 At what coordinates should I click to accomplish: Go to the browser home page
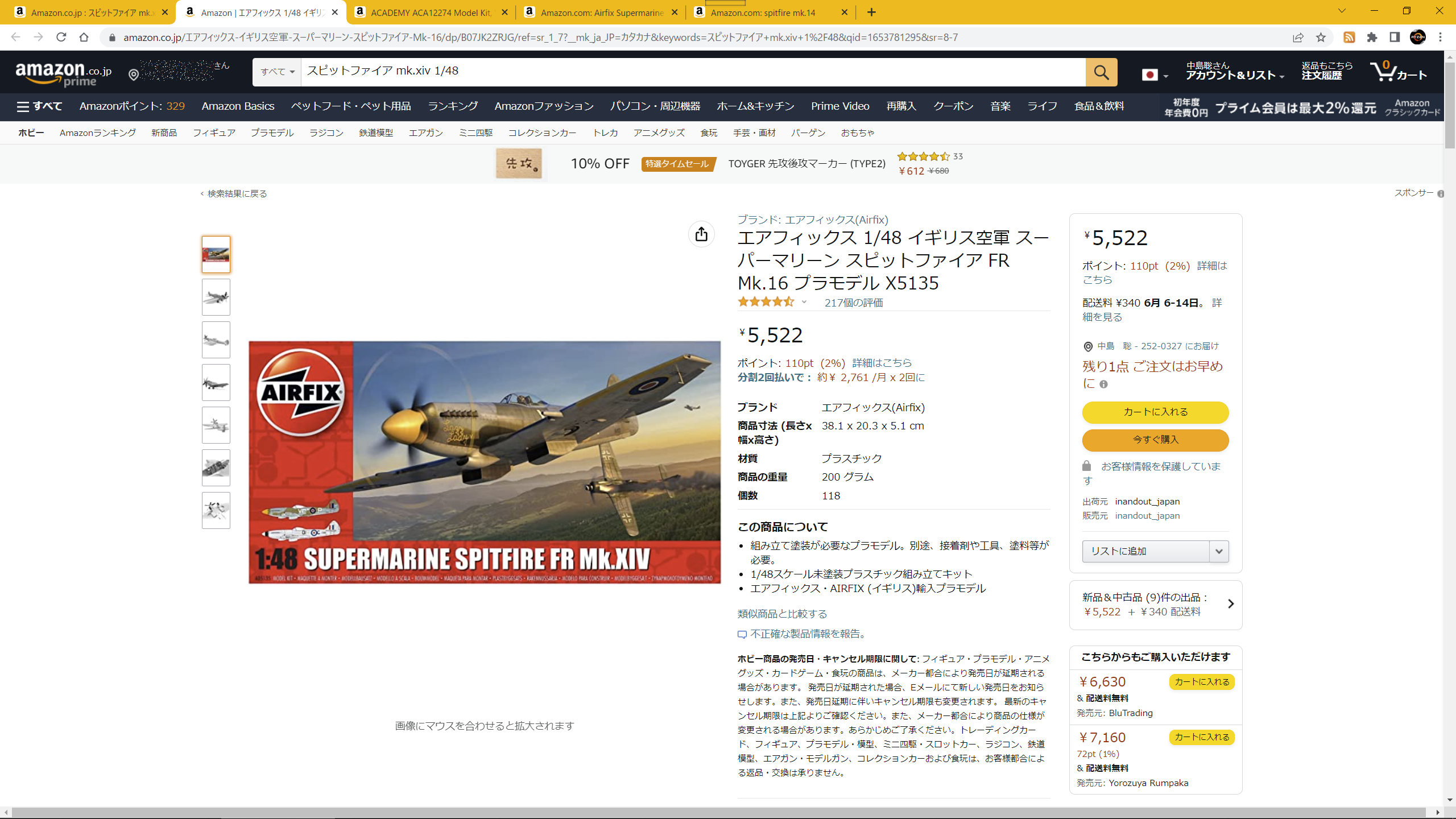coord(84,38)
